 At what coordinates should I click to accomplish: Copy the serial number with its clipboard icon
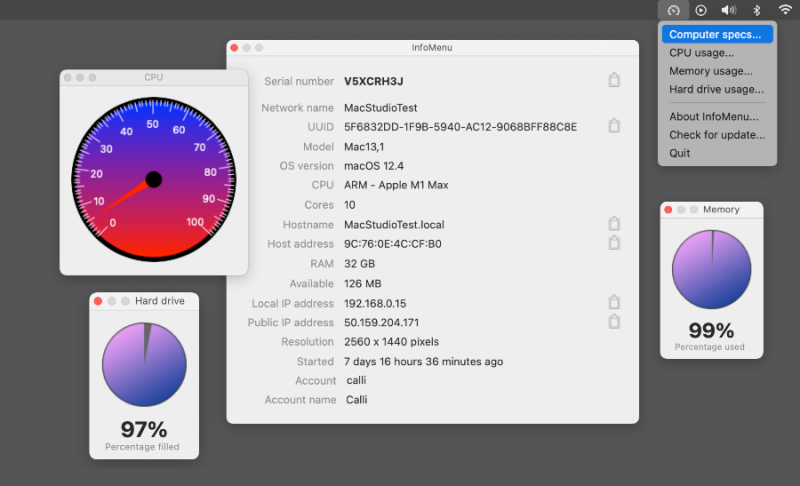(614, 80)
